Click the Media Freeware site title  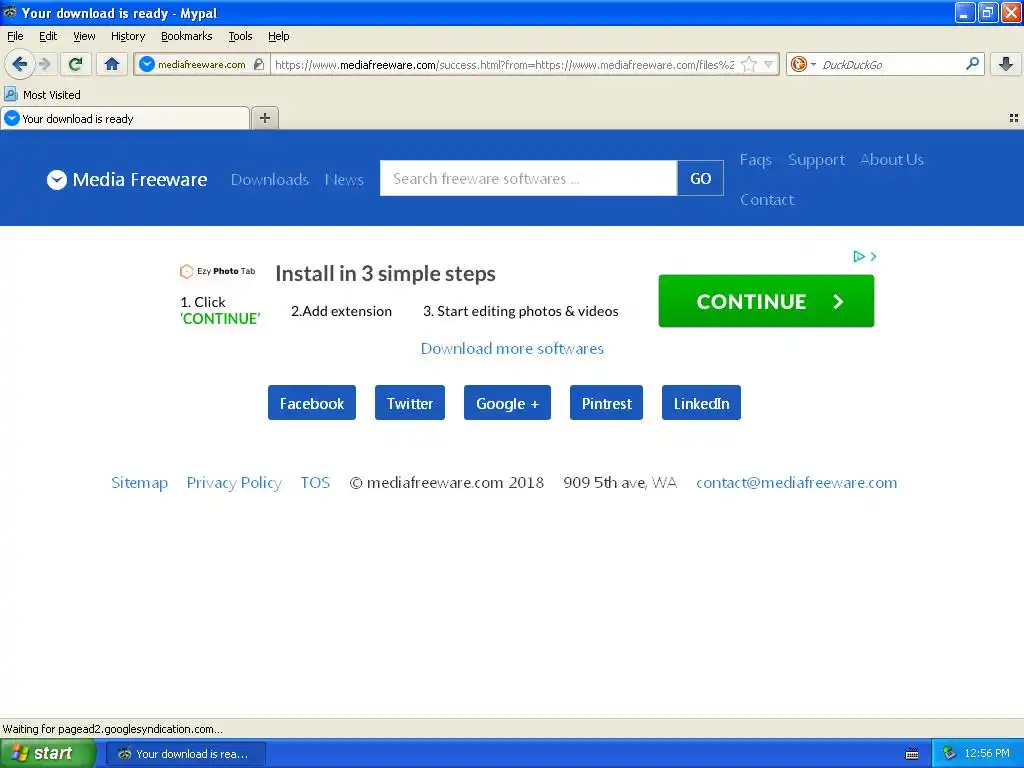tap(140, 180)
